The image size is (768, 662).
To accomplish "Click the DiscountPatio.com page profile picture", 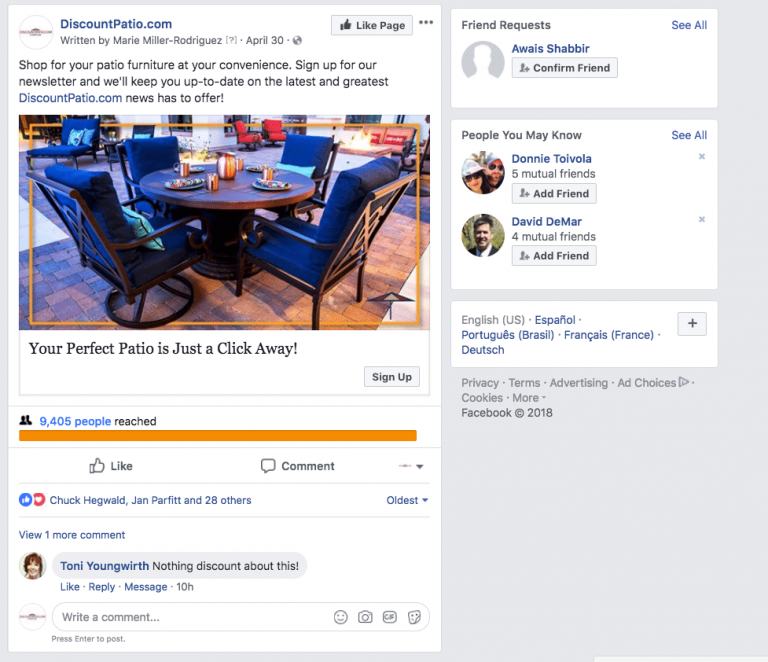I will pyautogui.click(x=35, y=32).
